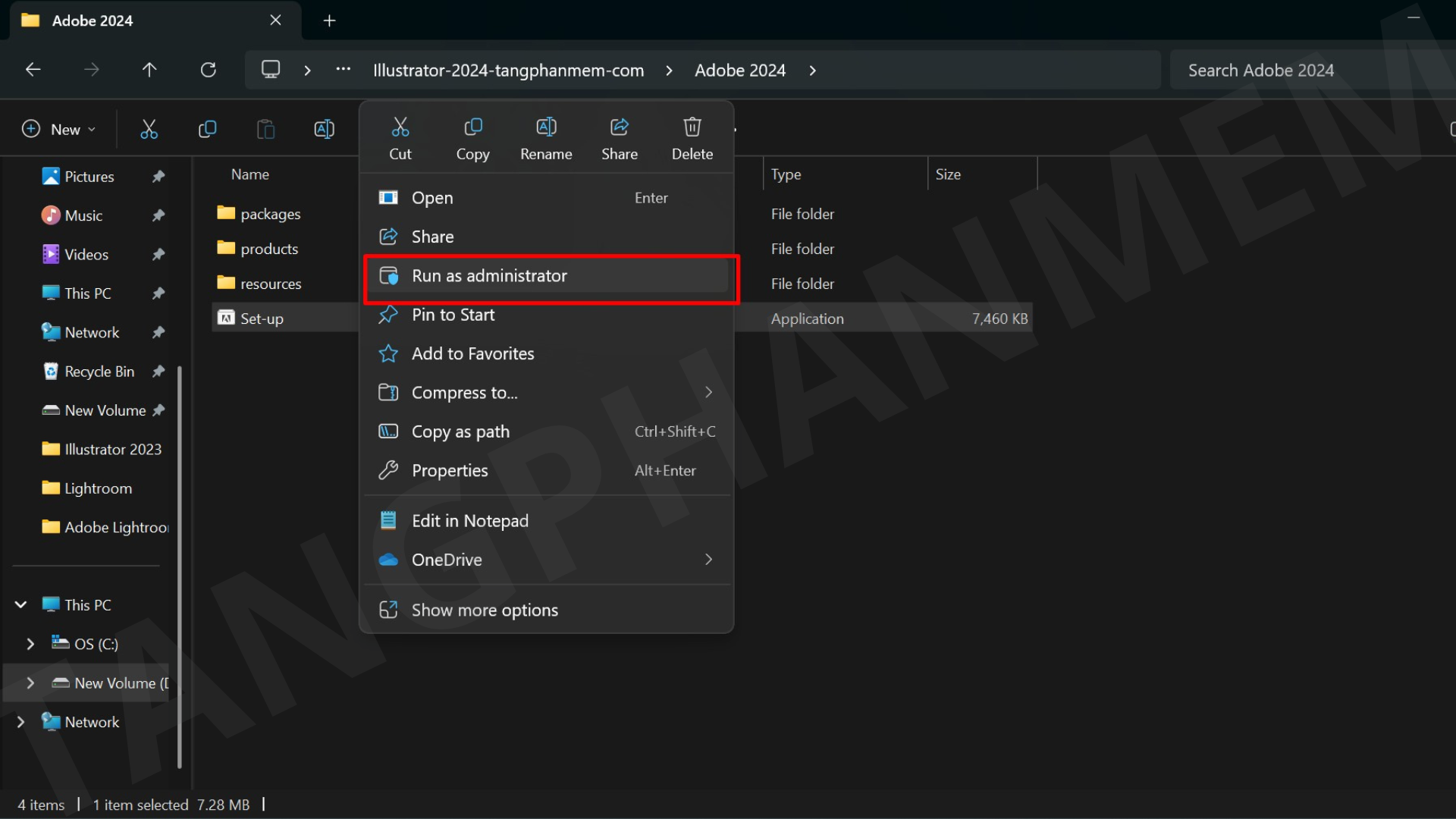1456x819 pixels.
Task: Click Illustrator-2024-tangphanmem-com breadcrumb
Action: coord(508,71)
